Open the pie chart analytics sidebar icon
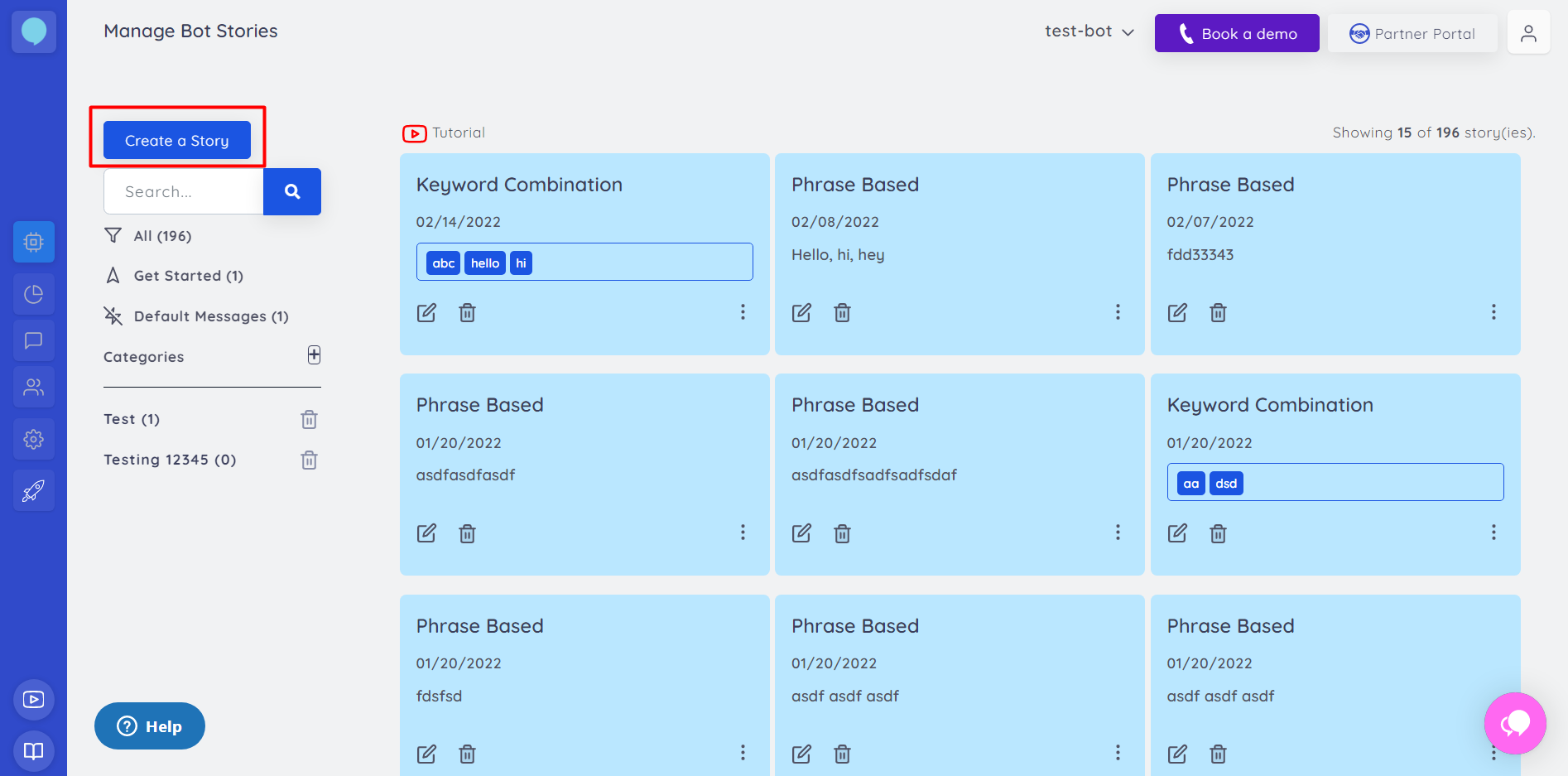Viewport: 1568px width, 776px height. pyautogui.click(x=33, y=294)
